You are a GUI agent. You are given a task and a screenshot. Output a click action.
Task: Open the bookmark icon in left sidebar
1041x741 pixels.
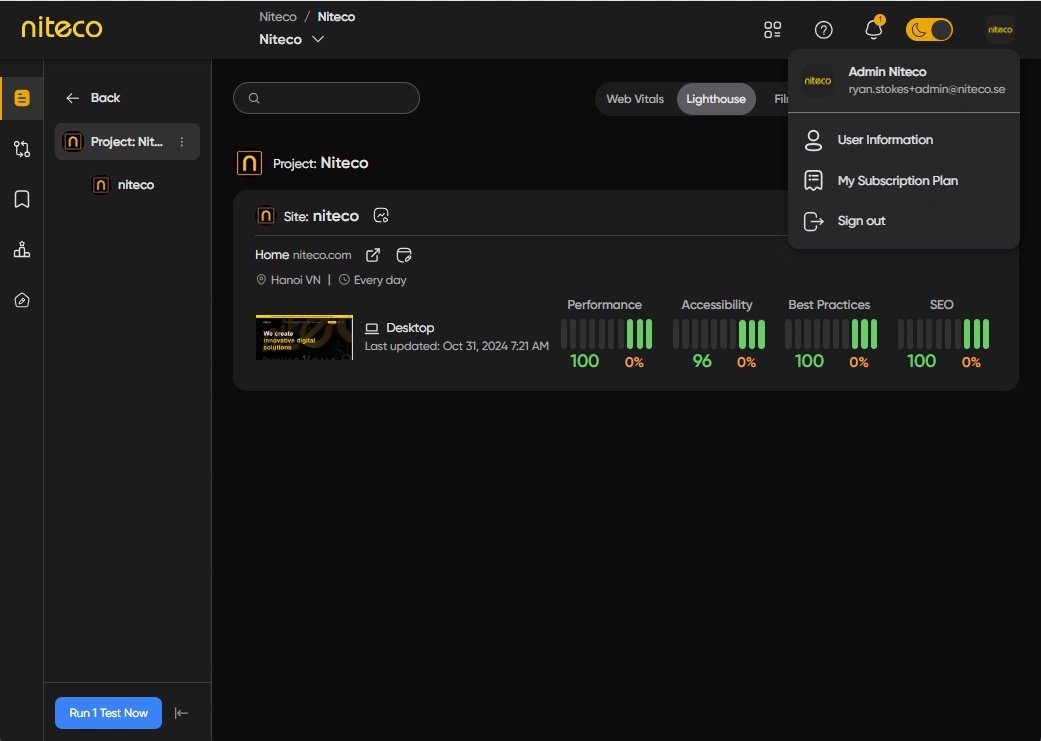(x=22, y=199)
